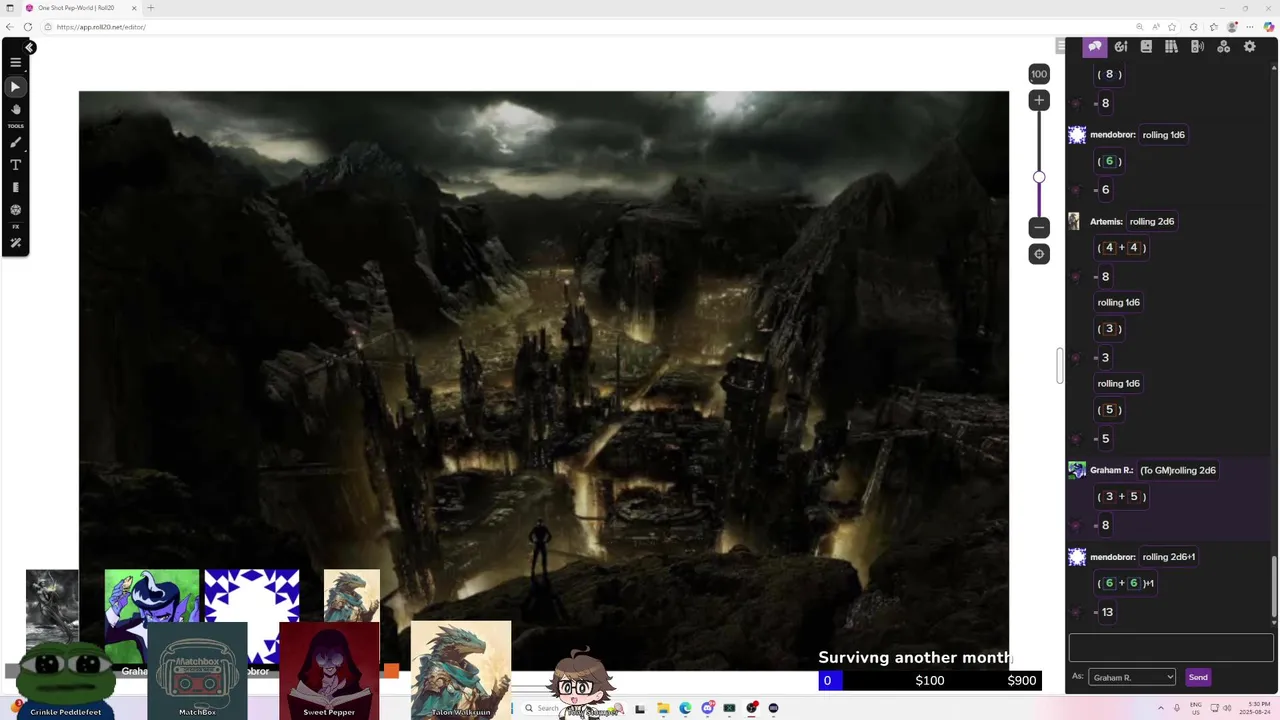This screenshot has width=1280, height=720.
Task: Click the $900 tracker value
Action: point(1022,681)
